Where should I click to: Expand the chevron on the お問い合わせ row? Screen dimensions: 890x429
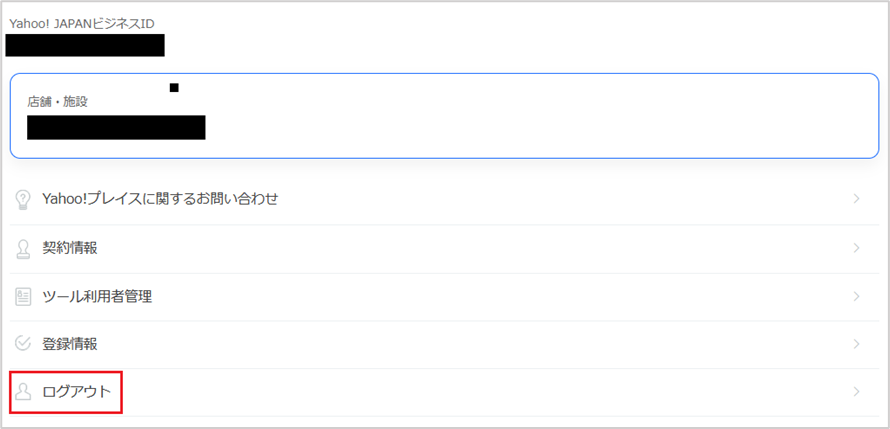point(857,199)
